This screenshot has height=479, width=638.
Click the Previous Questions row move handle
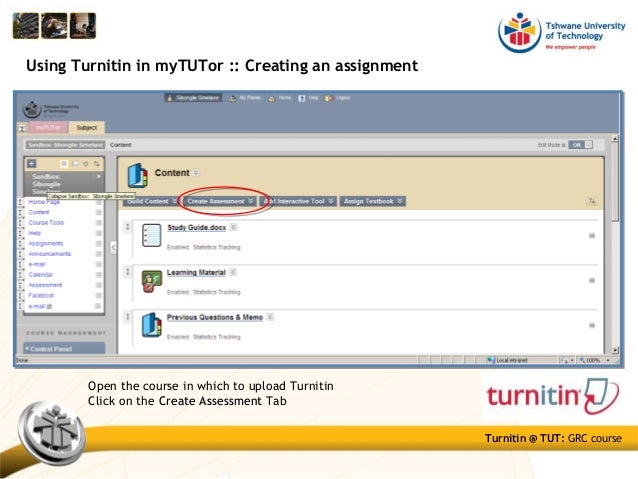pos(127,317)
